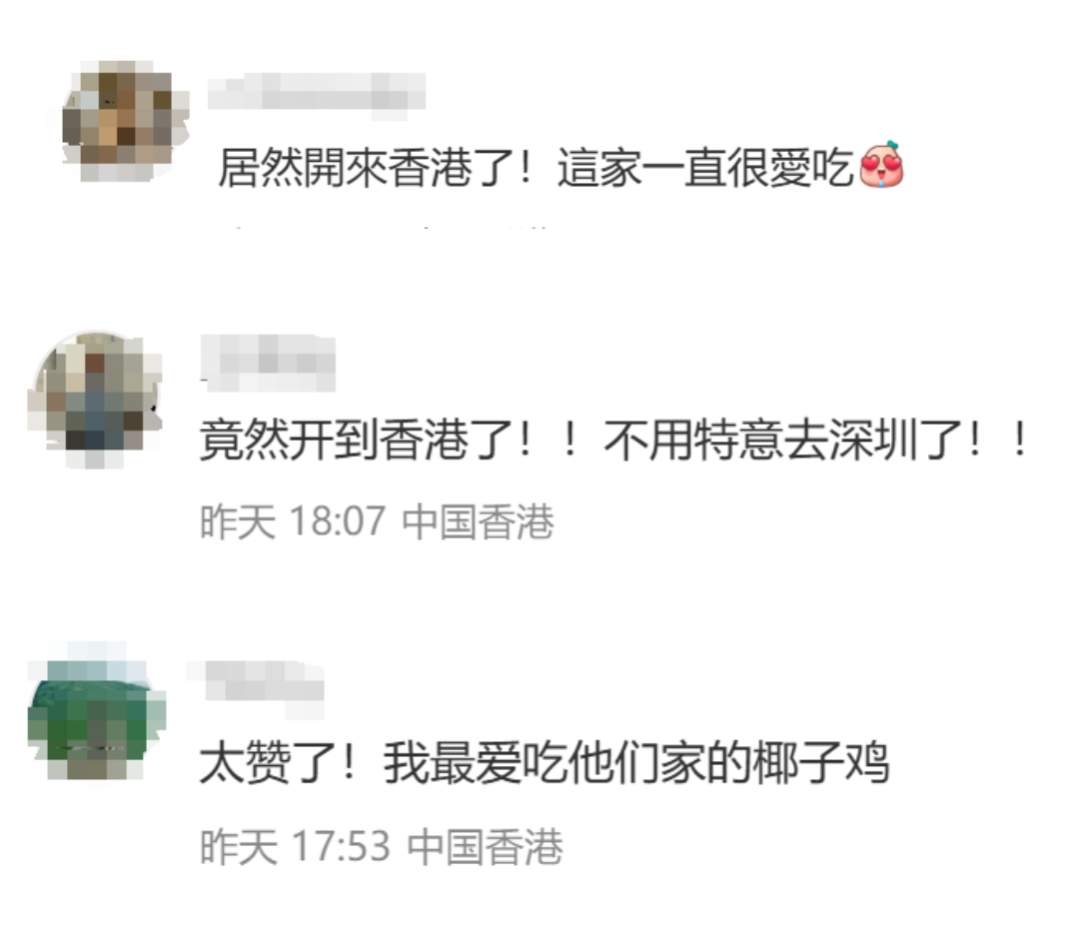The width and height of the screenshot is (1080, 925).
Task: Click the heart-eyes emoji in first comment
Action: 880,165
